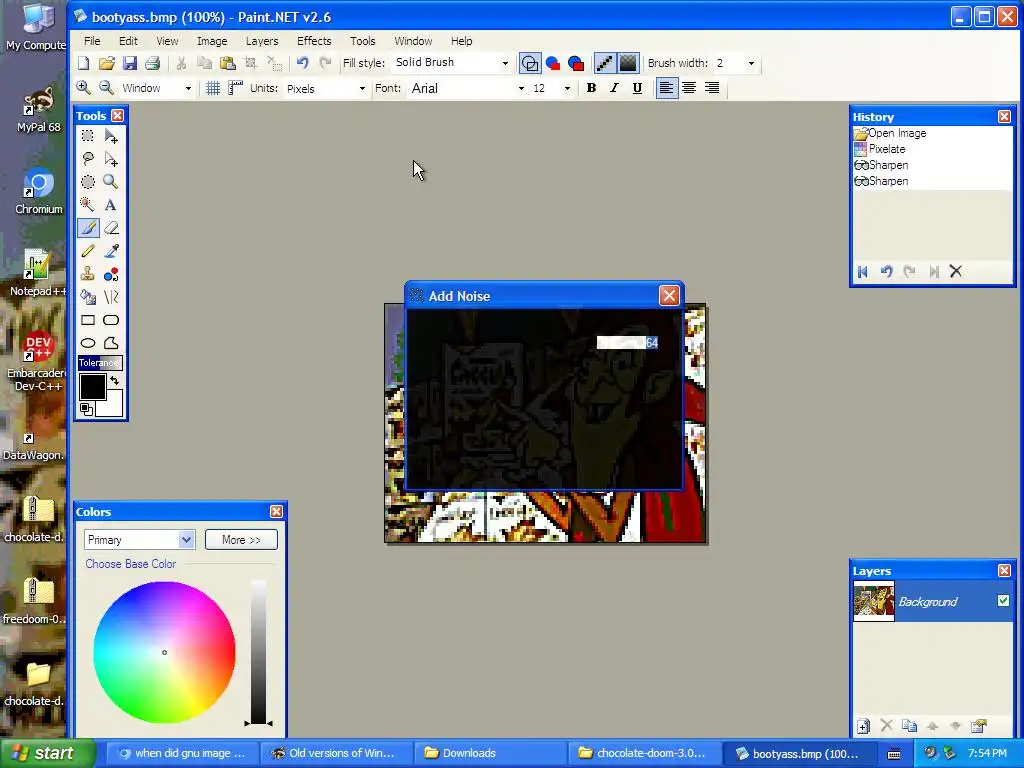Open the Image menu
The image size is (1024, 768).
tap(212, 40)
